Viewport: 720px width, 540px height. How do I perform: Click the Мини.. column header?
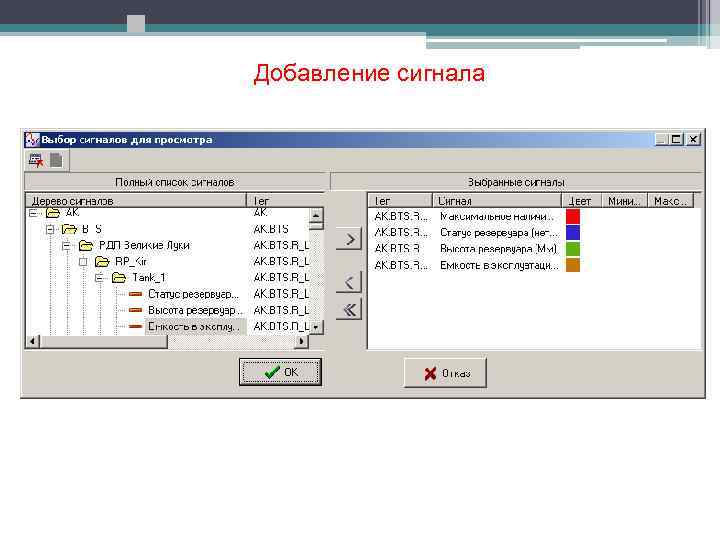(x=624, y=201)
